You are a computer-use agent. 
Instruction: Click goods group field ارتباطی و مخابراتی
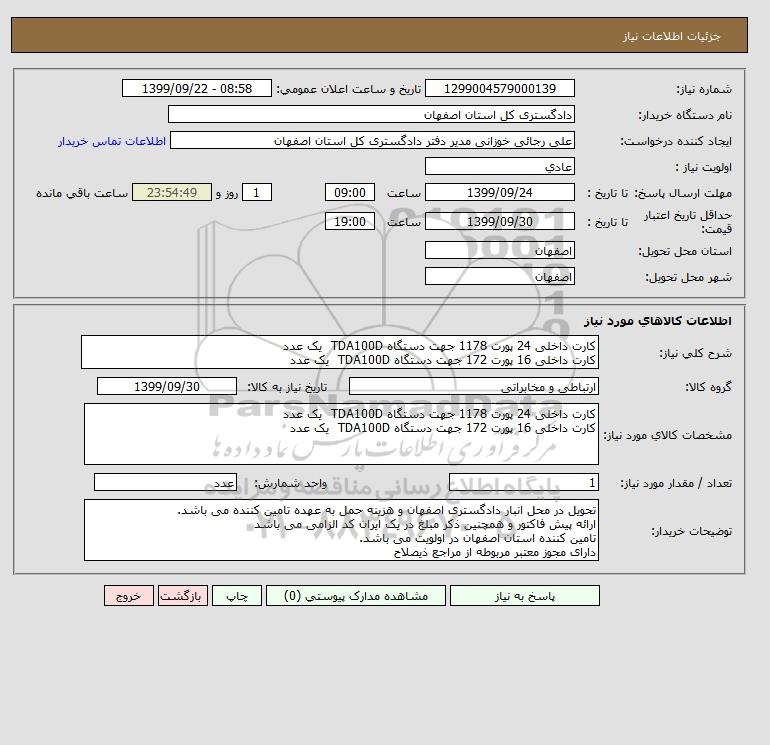pyautogui.click(x=473, y=386)
